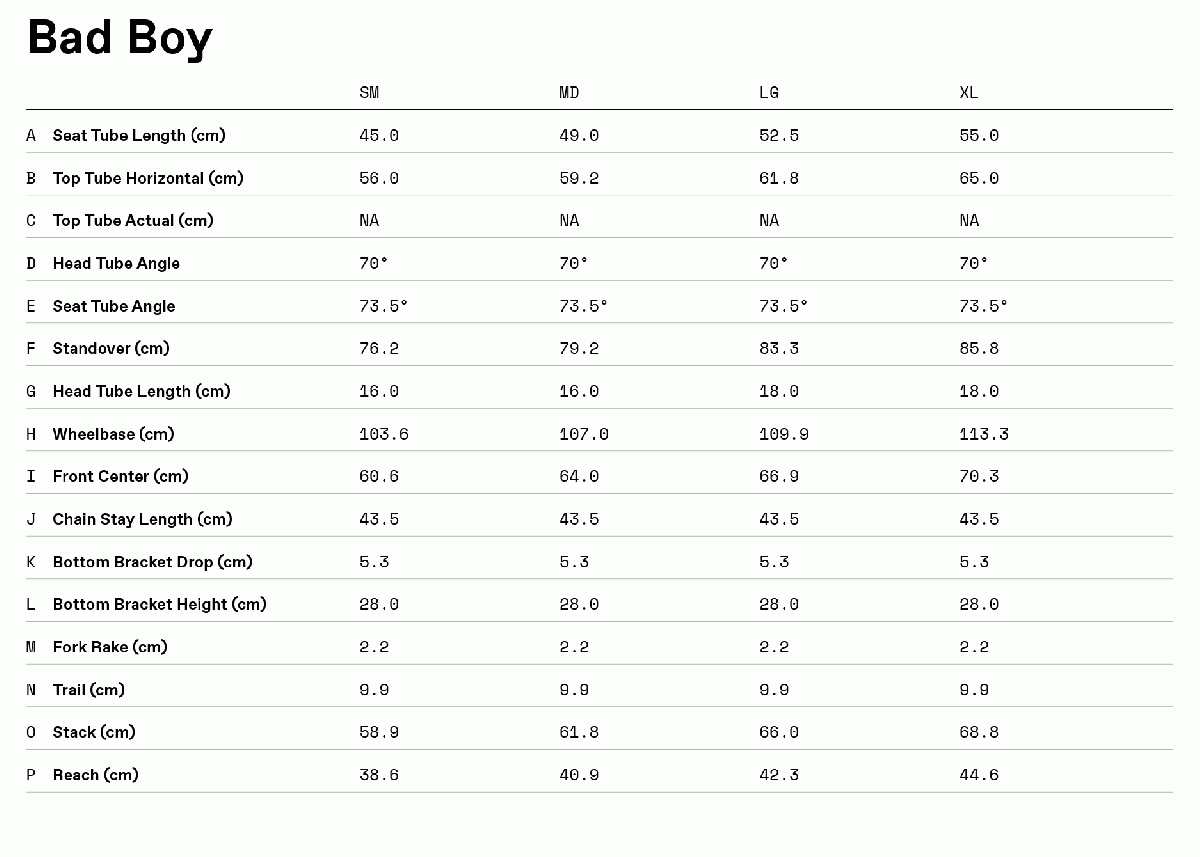Viewport: 1200px width, 857px height.
Task: Click the LG Standover value 83.3
Action: [x=779, y=348]
